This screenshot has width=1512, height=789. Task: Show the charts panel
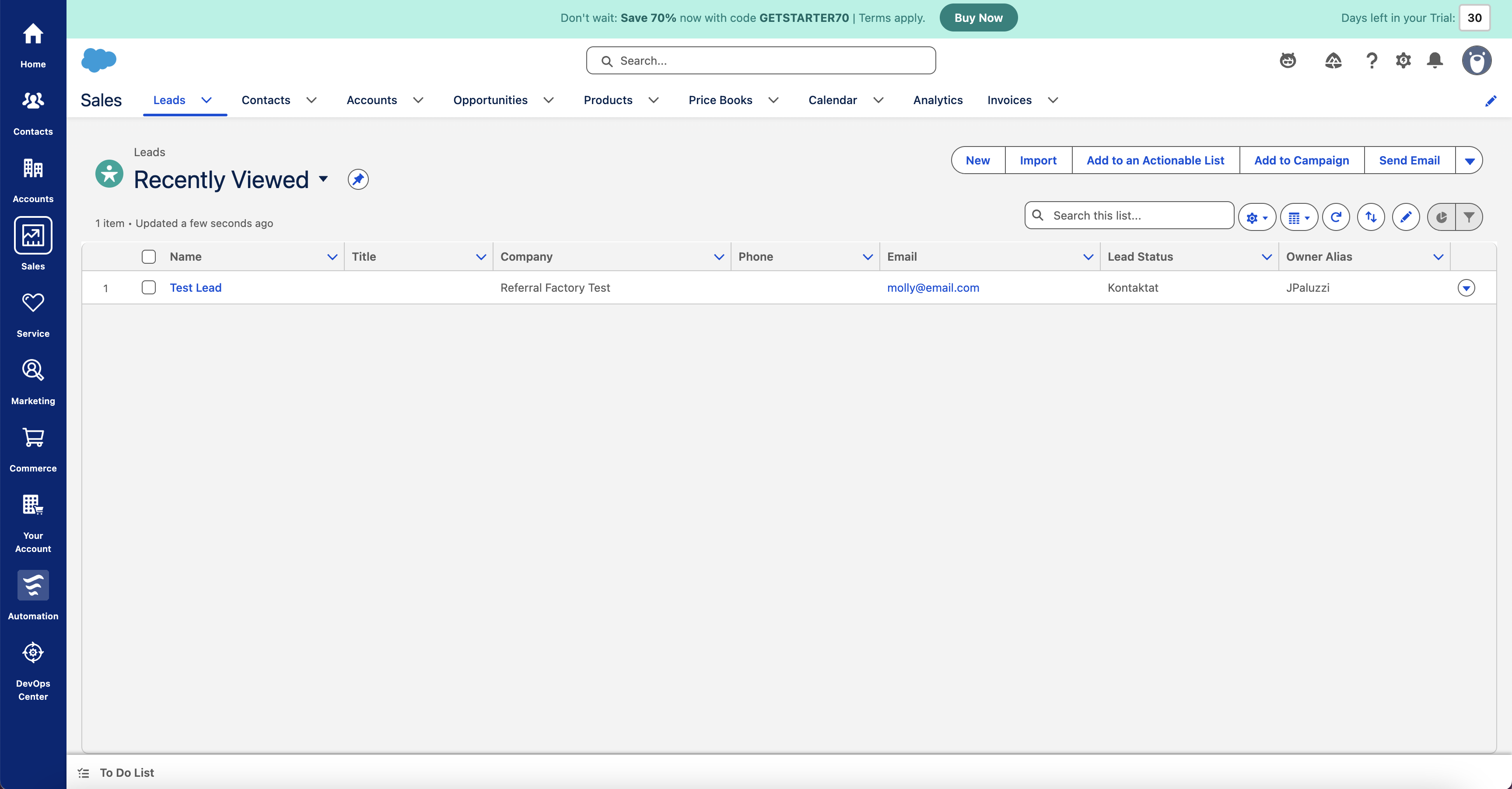coord(1441,217)
